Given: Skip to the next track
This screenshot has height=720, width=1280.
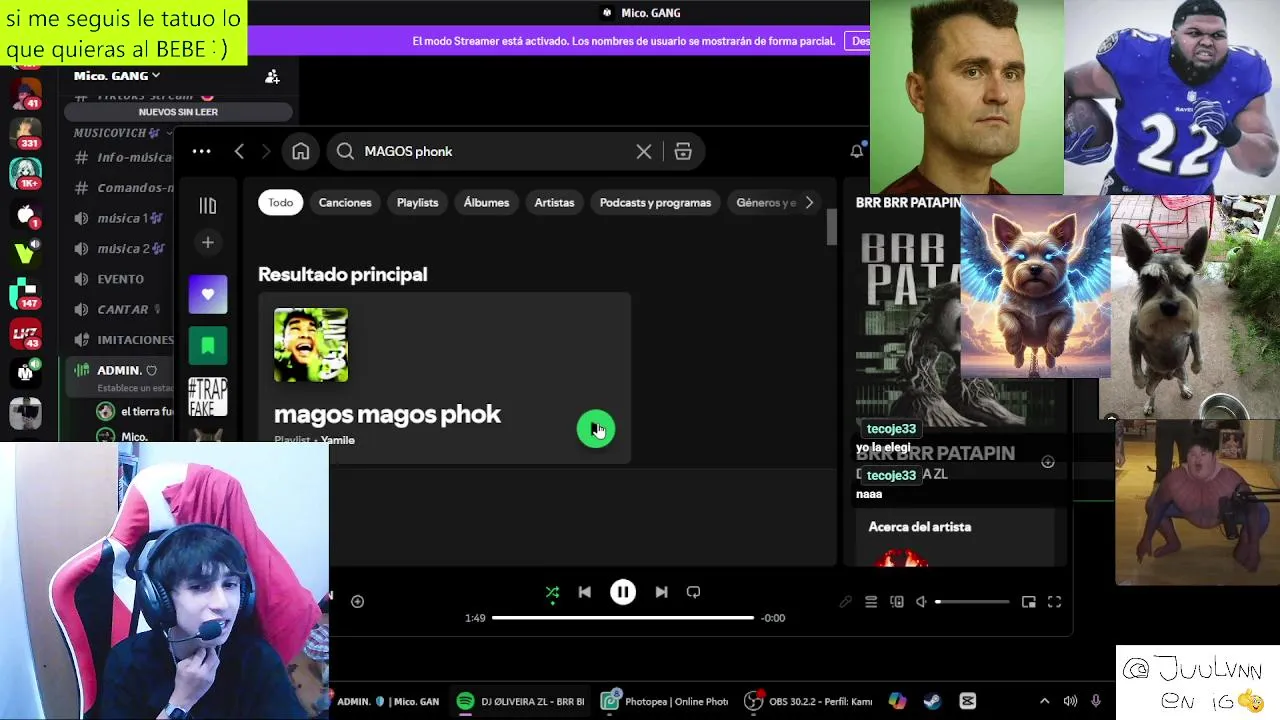Looking at the screenshot, I should pos(661,592).
